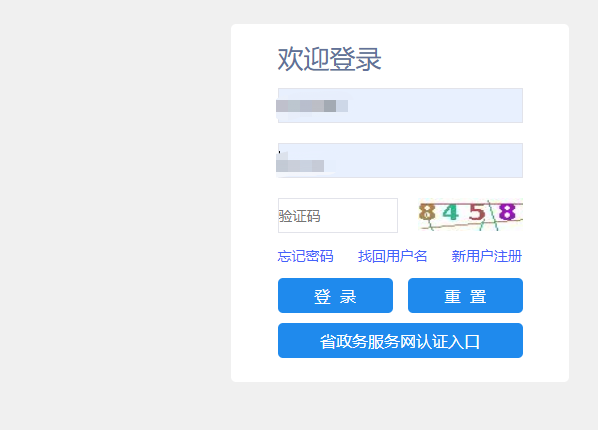Click the 登录 login button
Screen dimensions: 598x430
click(x=335, y=295)
